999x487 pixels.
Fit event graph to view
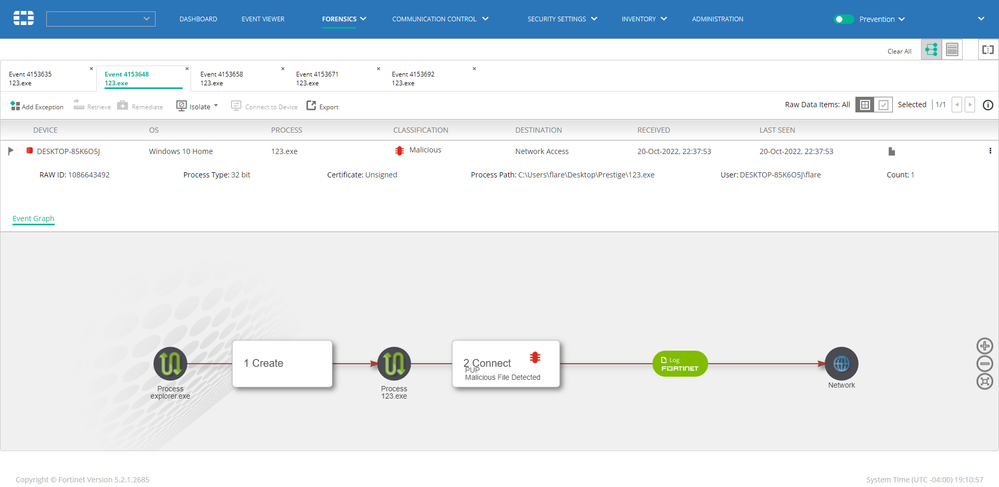(x=984, y=382)
